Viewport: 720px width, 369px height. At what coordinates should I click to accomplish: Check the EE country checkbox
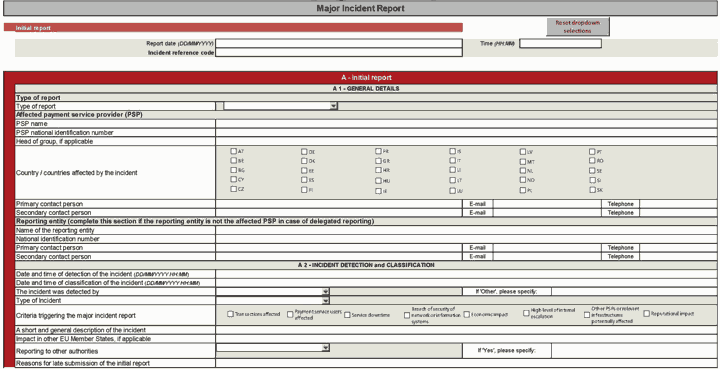(304, 170)
